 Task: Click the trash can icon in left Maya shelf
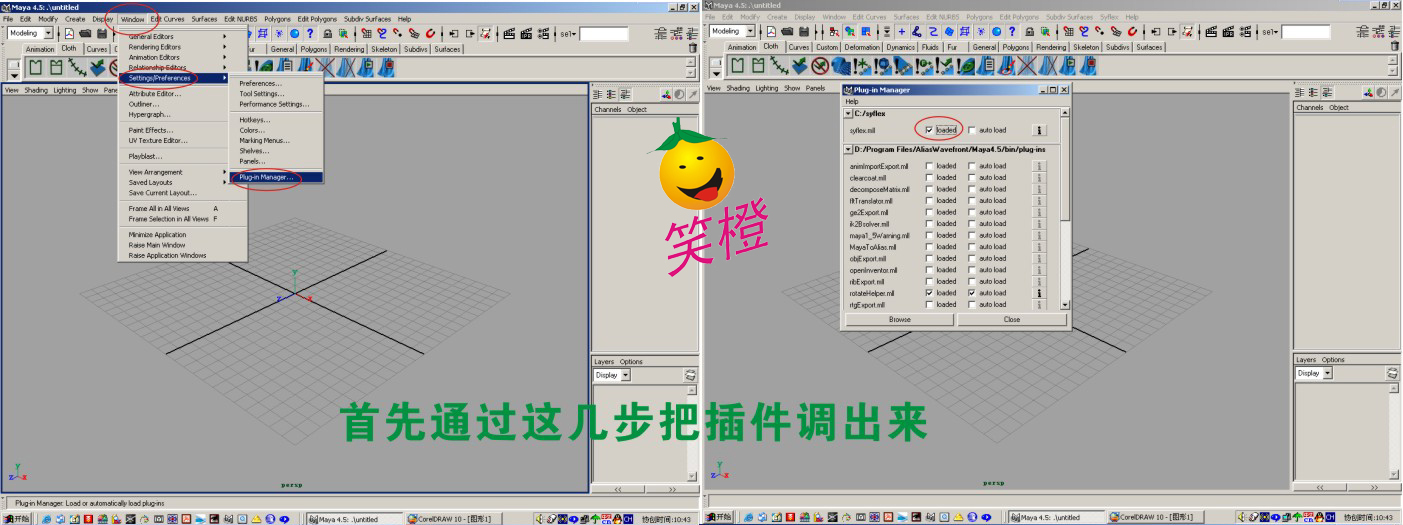coord(692,46)
